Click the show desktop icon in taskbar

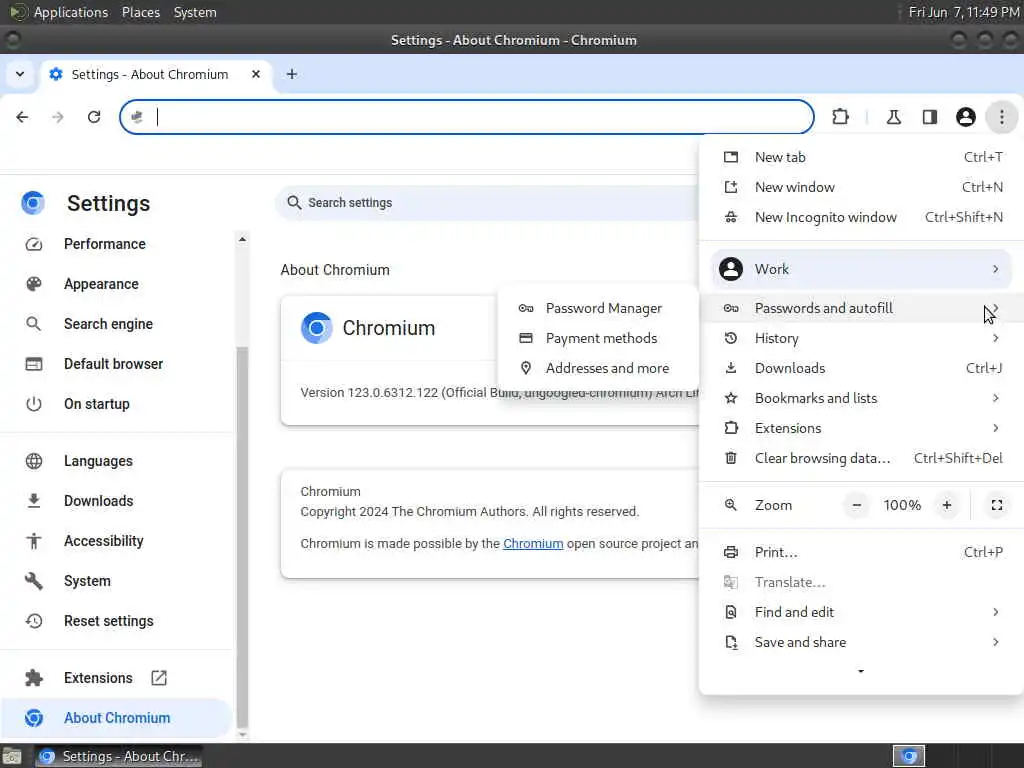[12, 756]
